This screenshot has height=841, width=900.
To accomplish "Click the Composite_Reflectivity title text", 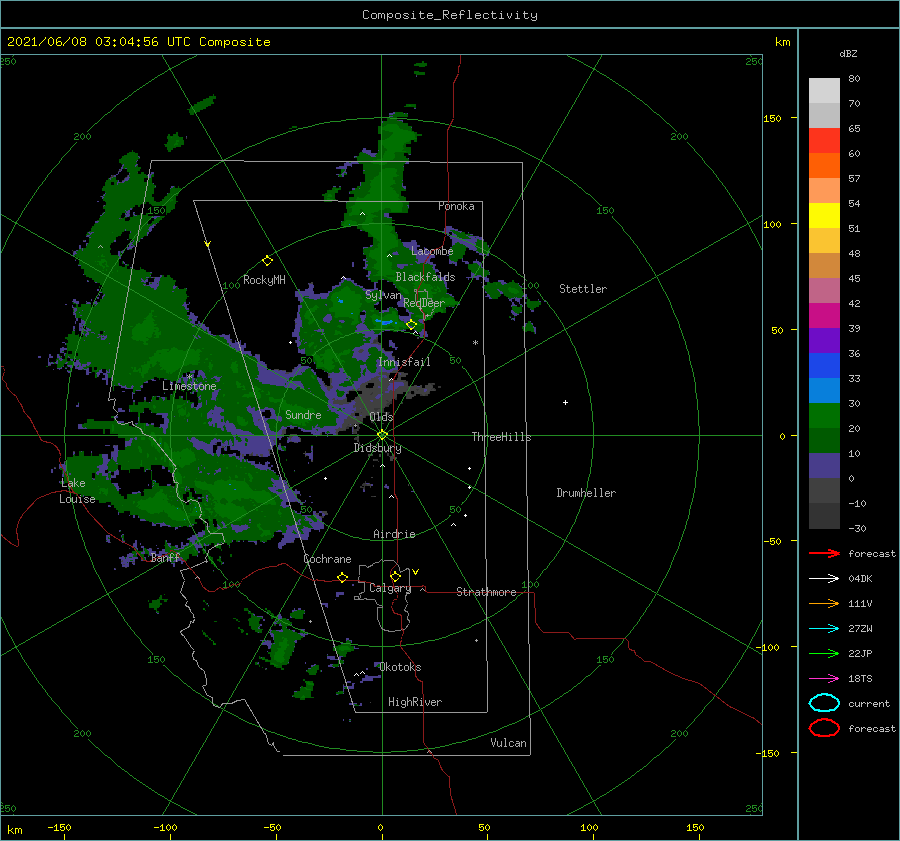I will coord(449,15).
